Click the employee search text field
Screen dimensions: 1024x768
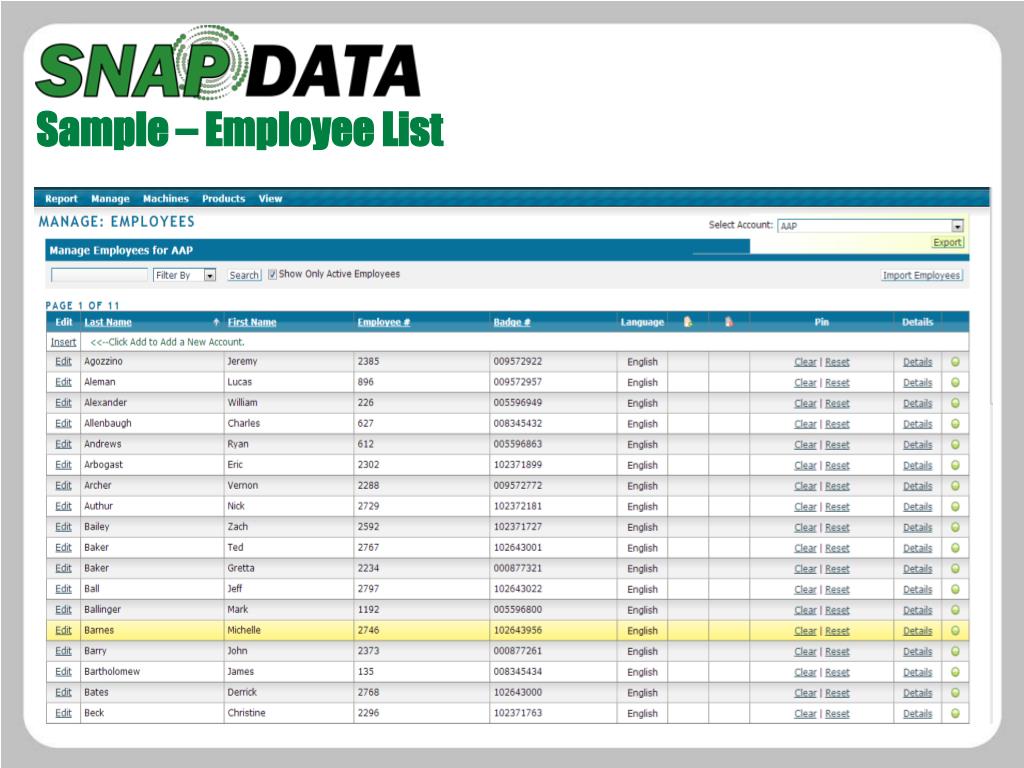coord(99,275)
